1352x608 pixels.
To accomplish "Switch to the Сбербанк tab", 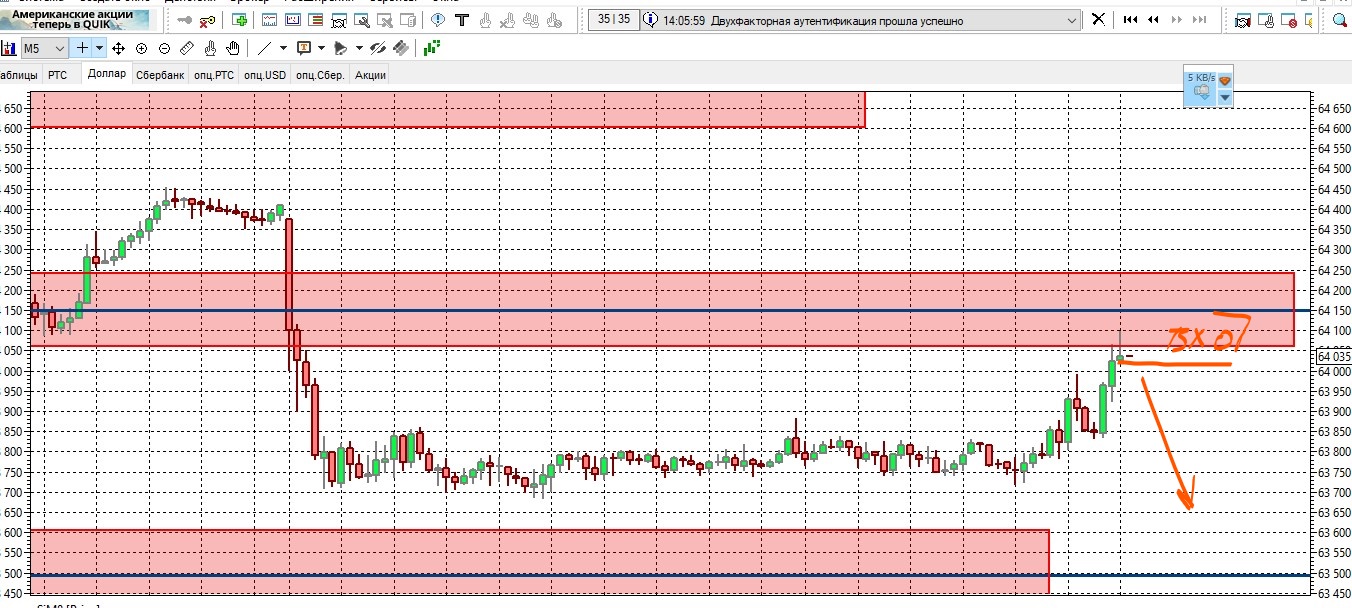I will pyautogui.click(x=160, y=75).
